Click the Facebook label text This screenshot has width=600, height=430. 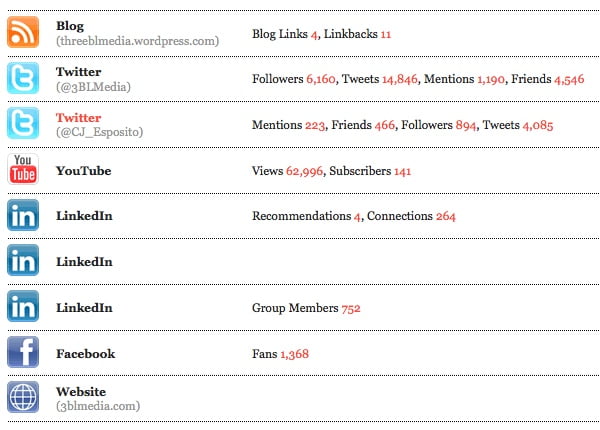[x=85, y=354]
